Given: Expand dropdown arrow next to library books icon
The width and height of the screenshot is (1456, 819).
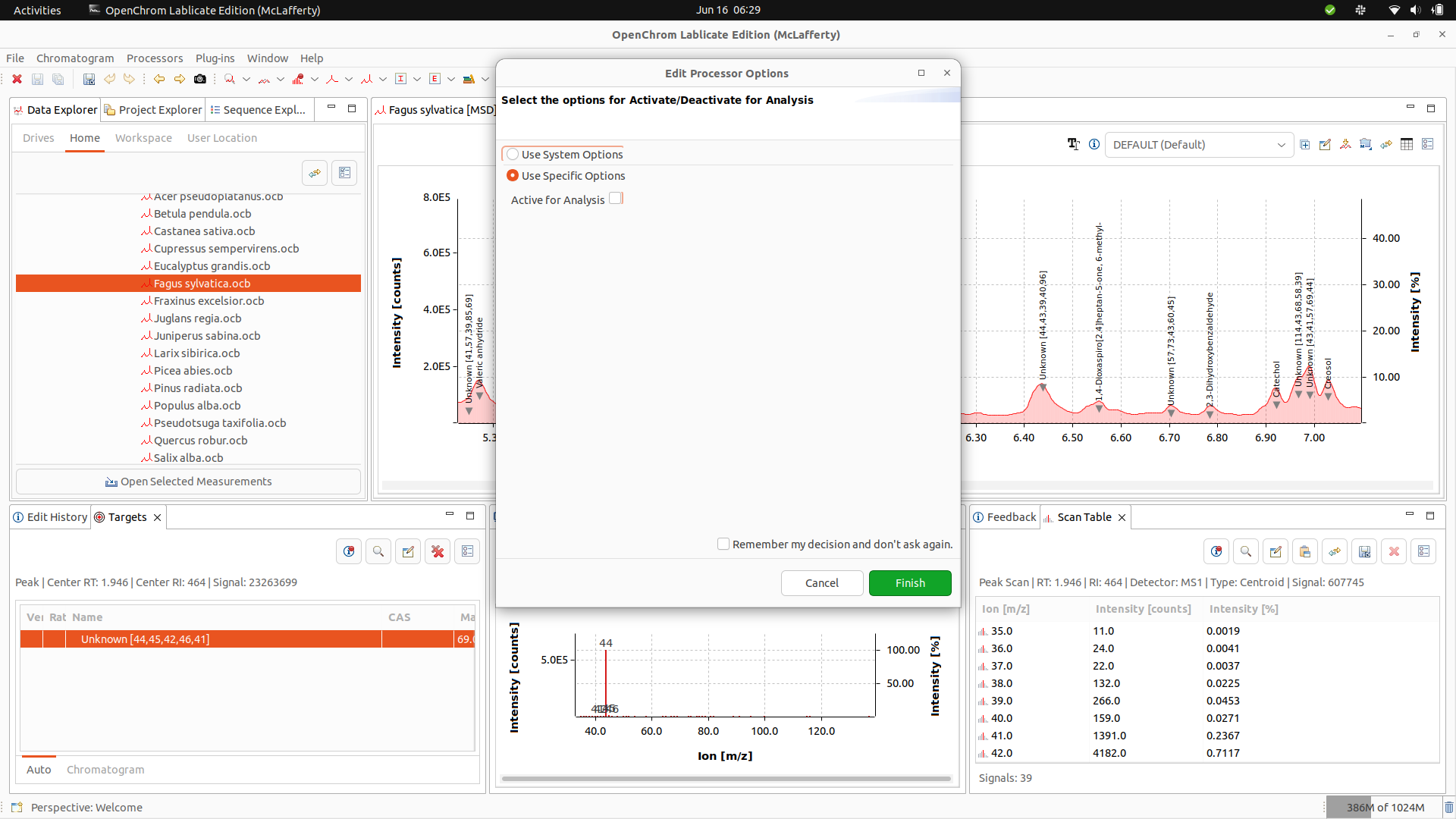Looking at the screenshot, I should [x=485, y=79].
